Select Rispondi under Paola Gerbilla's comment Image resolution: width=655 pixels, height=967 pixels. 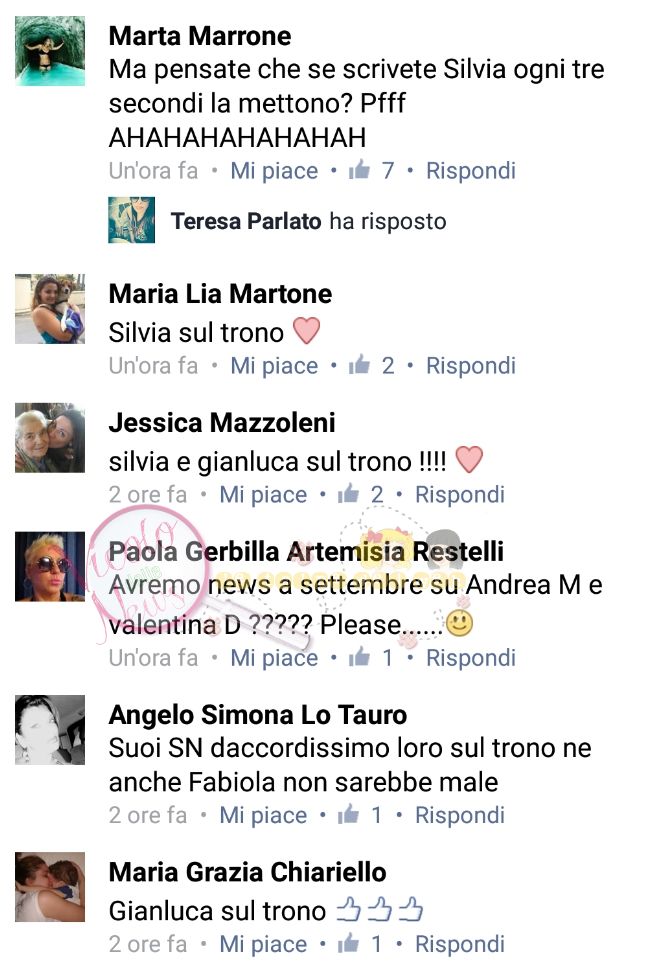(x=471, y=658)
